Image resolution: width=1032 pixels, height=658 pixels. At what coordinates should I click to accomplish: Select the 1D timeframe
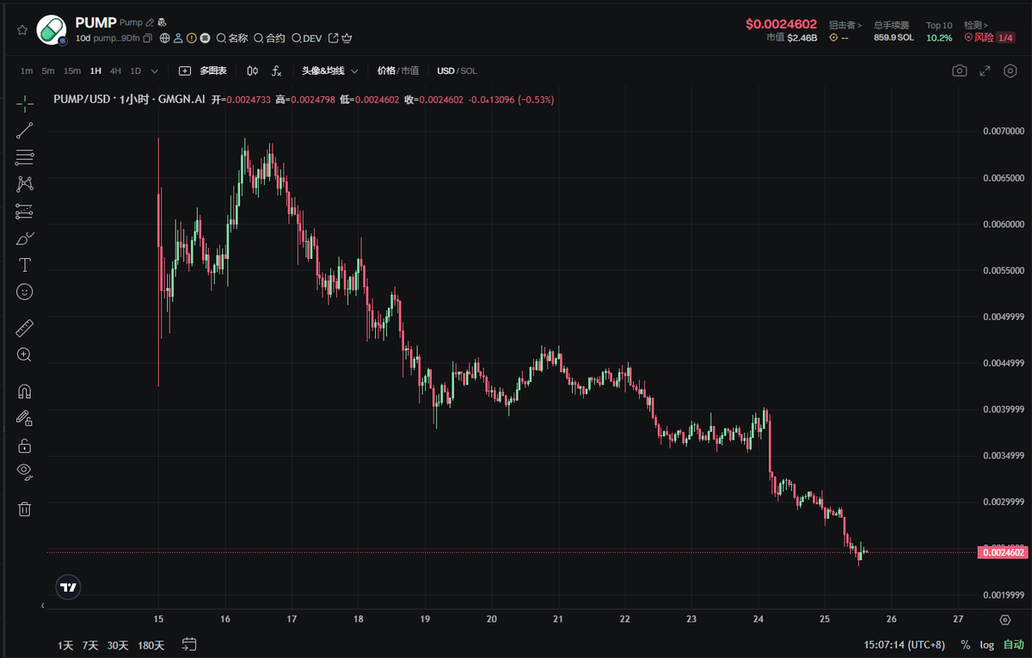pos(136,71)
